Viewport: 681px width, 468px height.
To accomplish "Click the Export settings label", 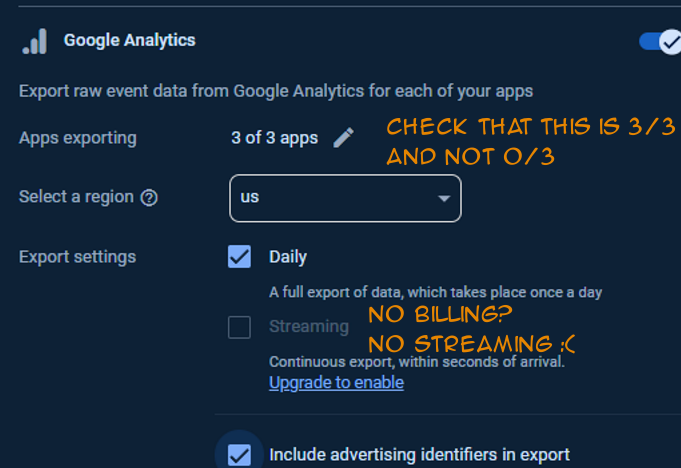I will pos(77,257).
